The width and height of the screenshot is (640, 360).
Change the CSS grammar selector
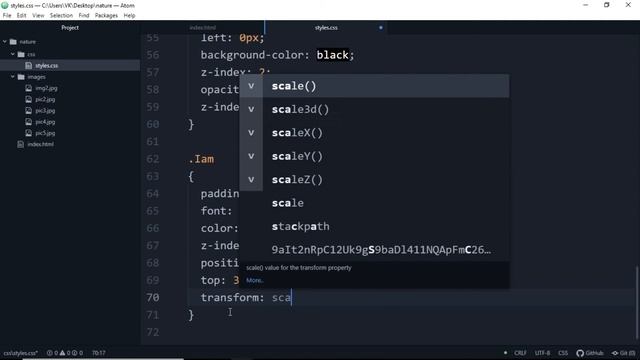coord(563,353)
